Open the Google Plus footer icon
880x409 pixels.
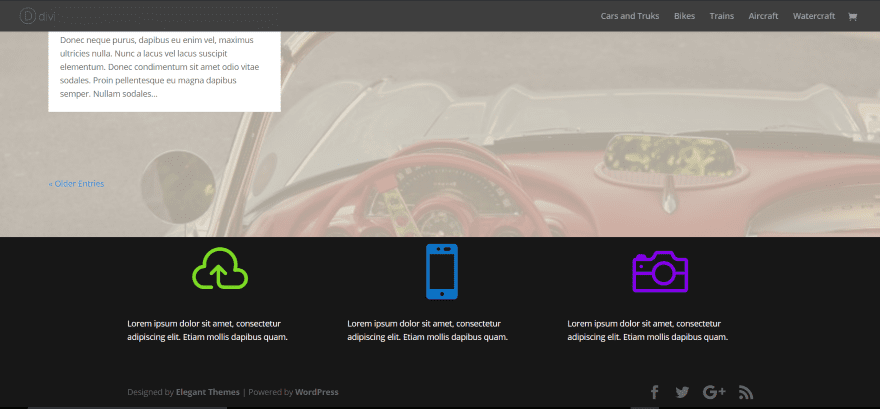714,392
